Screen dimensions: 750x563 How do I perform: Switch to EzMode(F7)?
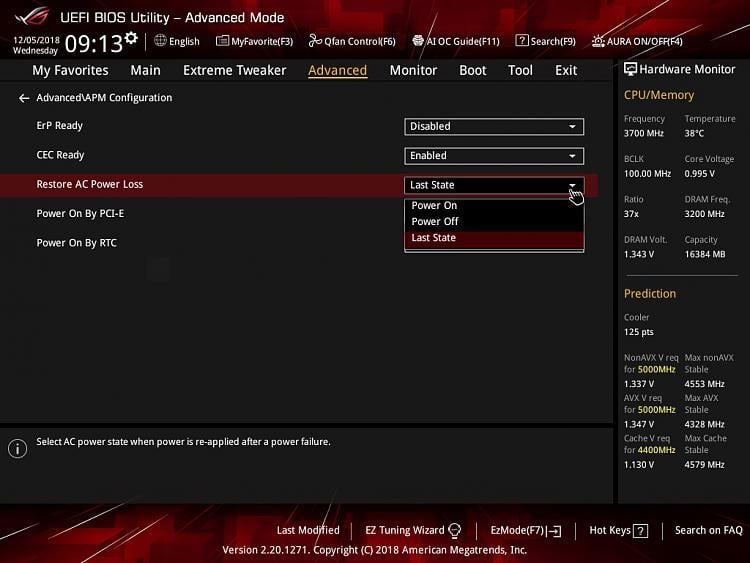click(526, 530)
